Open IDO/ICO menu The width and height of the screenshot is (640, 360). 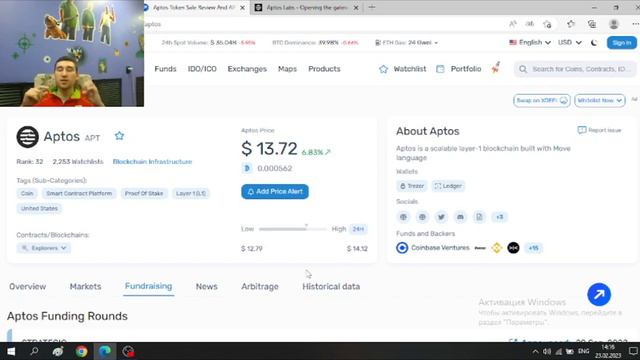pyautogui.click(x=202, y=69)
